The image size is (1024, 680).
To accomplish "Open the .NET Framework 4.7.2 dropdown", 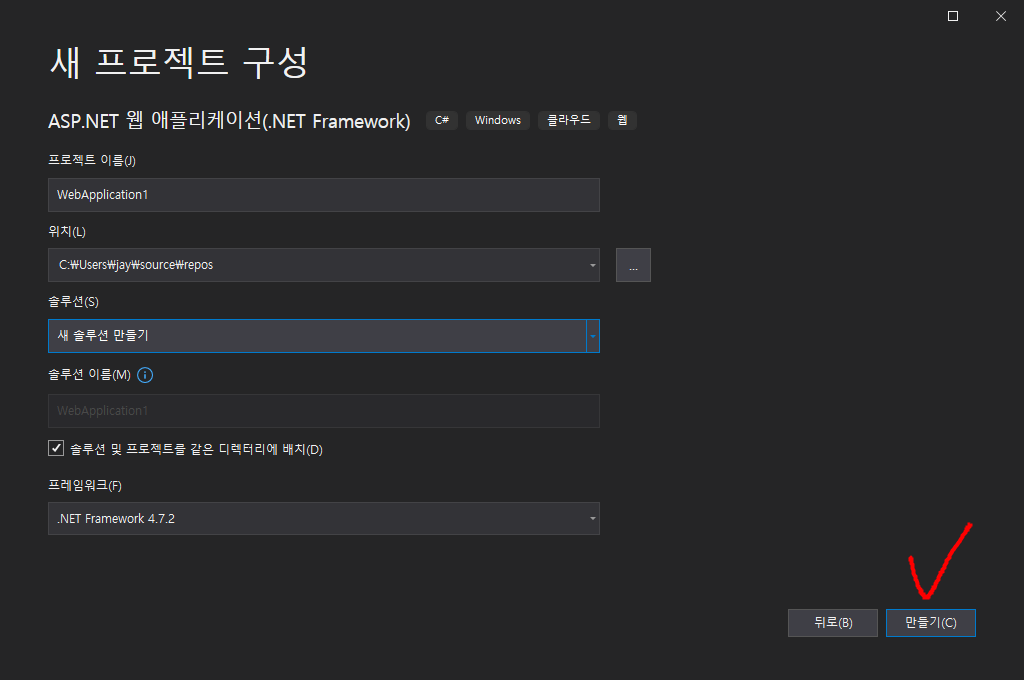I will tap(324, 519).
